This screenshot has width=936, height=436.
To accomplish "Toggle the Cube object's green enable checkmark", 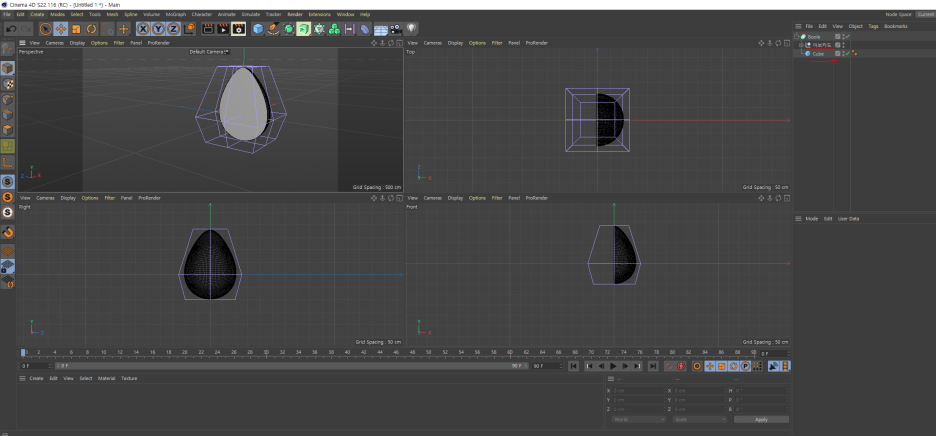I will tap(846, 53).
